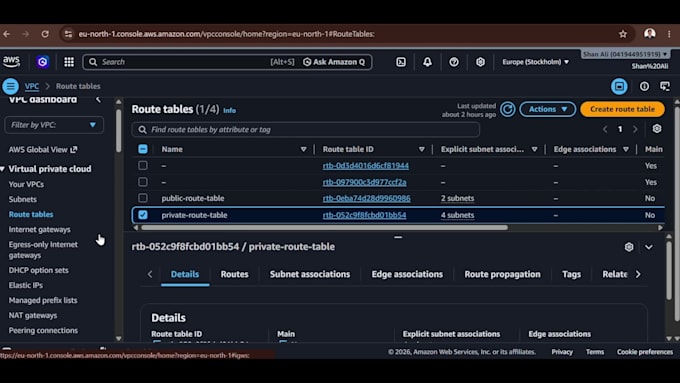This screenshot has width=680, height=383.
Task: Click the 2 subnets link
Action: coord(458,198)
